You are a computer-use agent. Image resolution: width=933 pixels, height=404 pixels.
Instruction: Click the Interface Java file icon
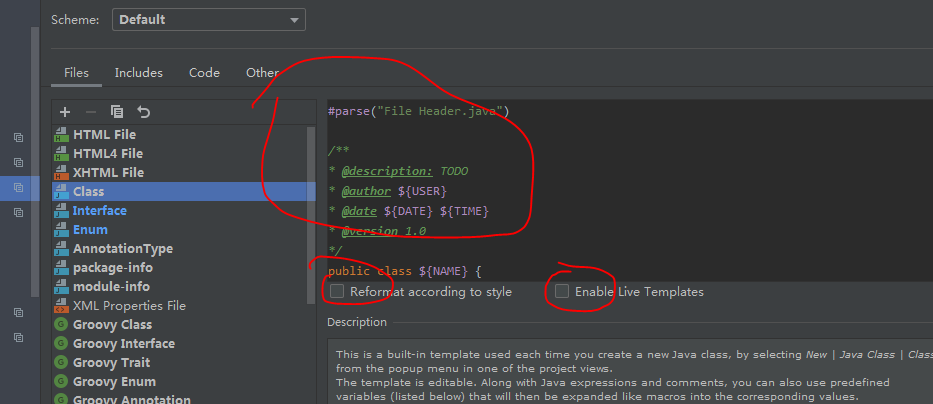[61, 211]
